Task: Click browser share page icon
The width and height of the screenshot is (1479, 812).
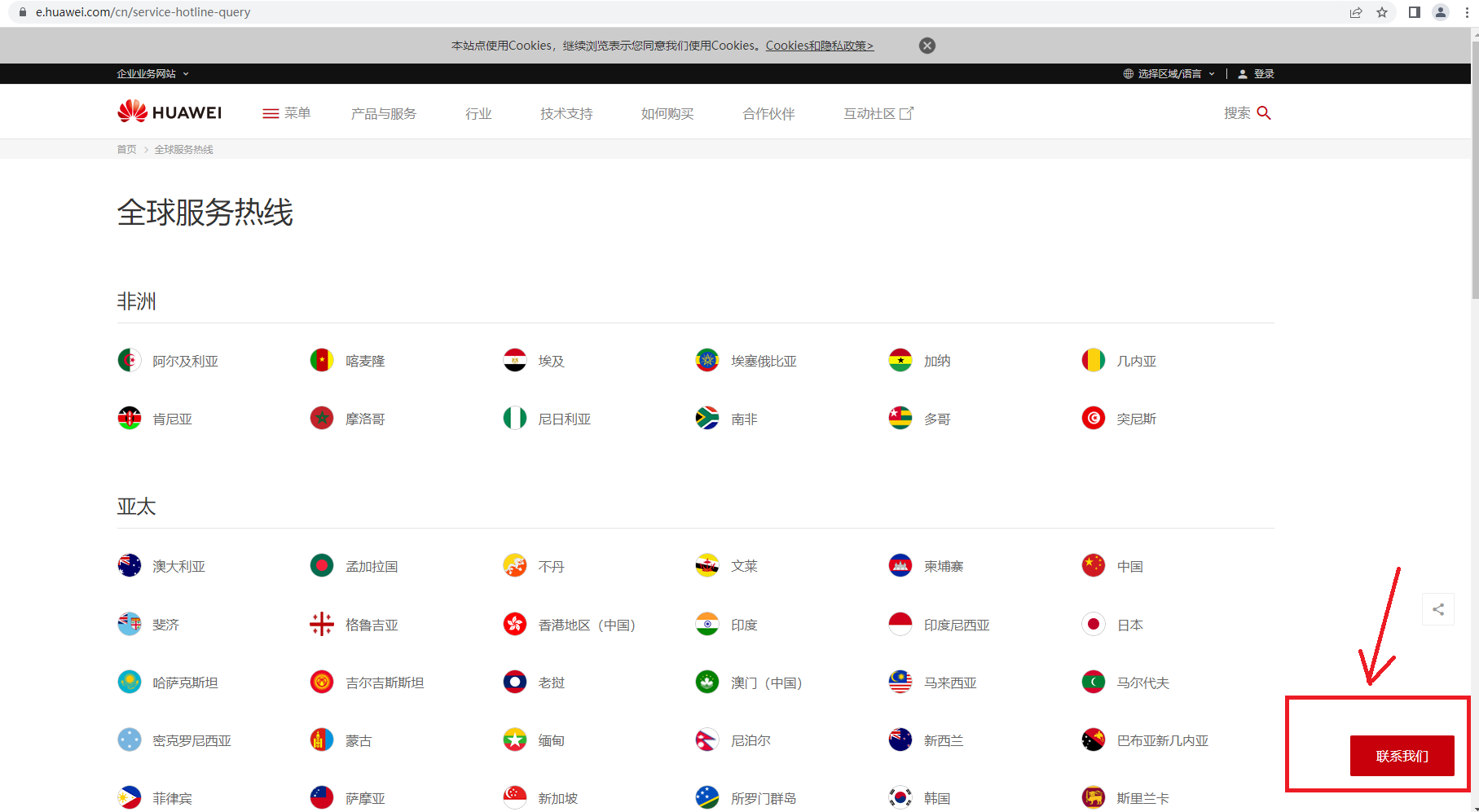Action: click(1356, 12)
